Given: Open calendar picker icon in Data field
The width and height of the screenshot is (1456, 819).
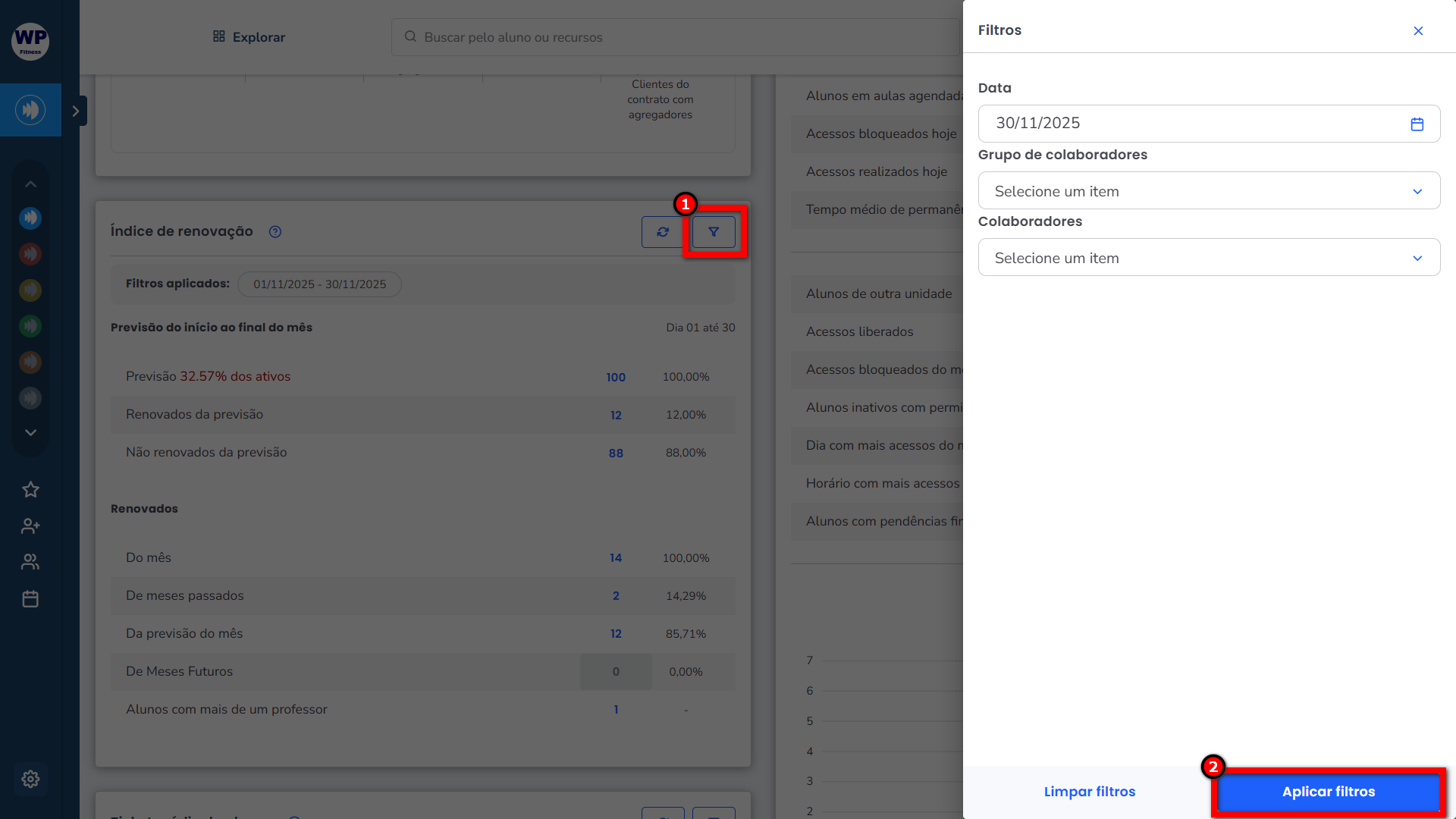Looking at the screenshot, I should coord(1417,124).
